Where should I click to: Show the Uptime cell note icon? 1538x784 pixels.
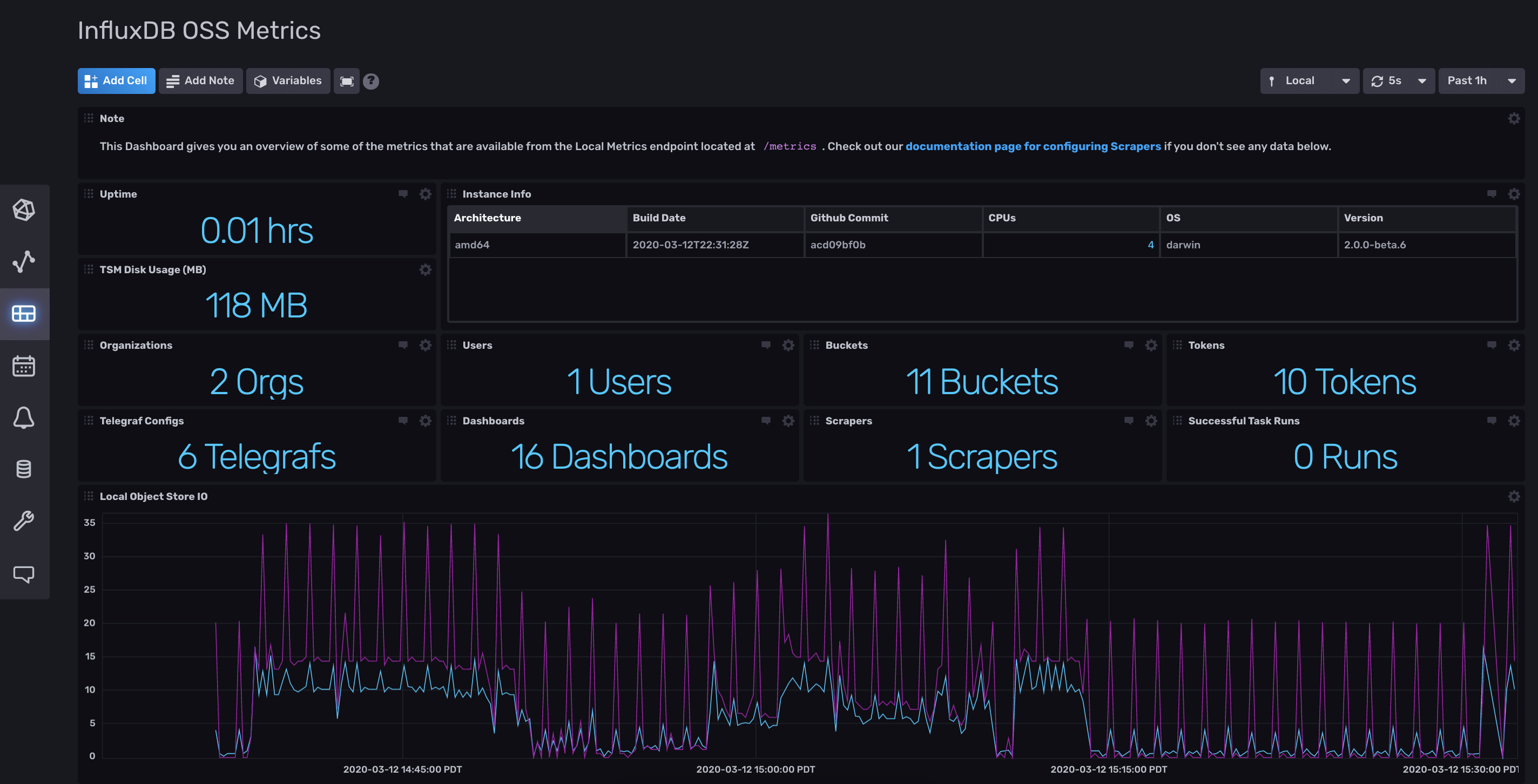click(403, 194)
